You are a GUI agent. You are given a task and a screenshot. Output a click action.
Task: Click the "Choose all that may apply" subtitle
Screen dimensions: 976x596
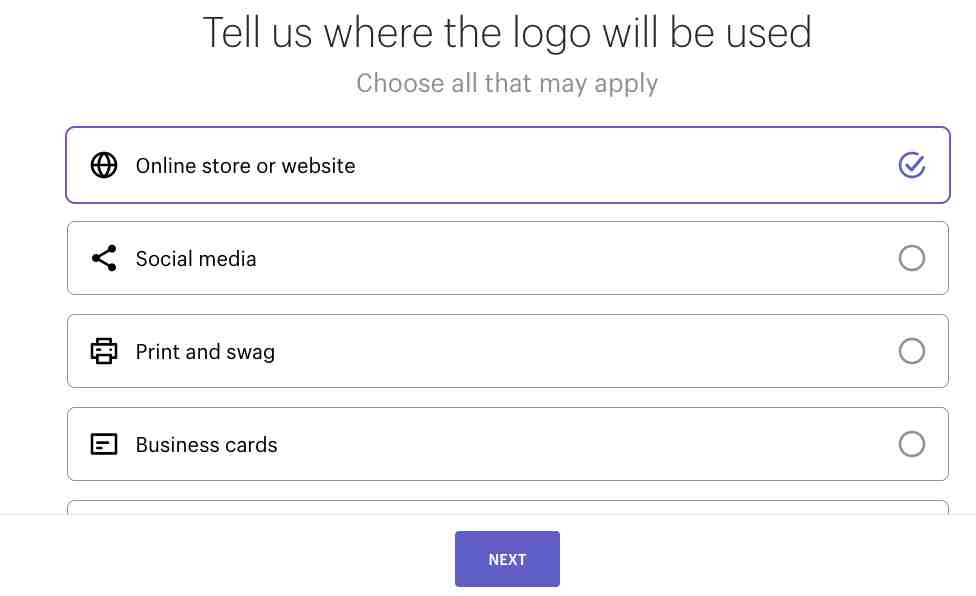[507, 83]
